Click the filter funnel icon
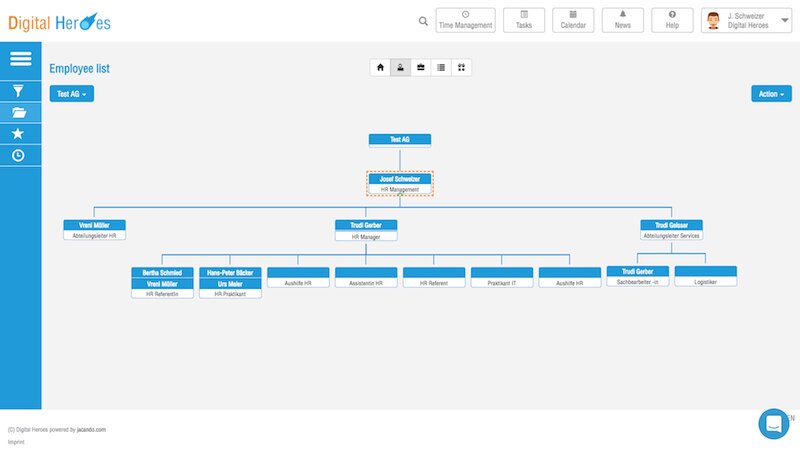800x450 pixels. pos(19,90)
